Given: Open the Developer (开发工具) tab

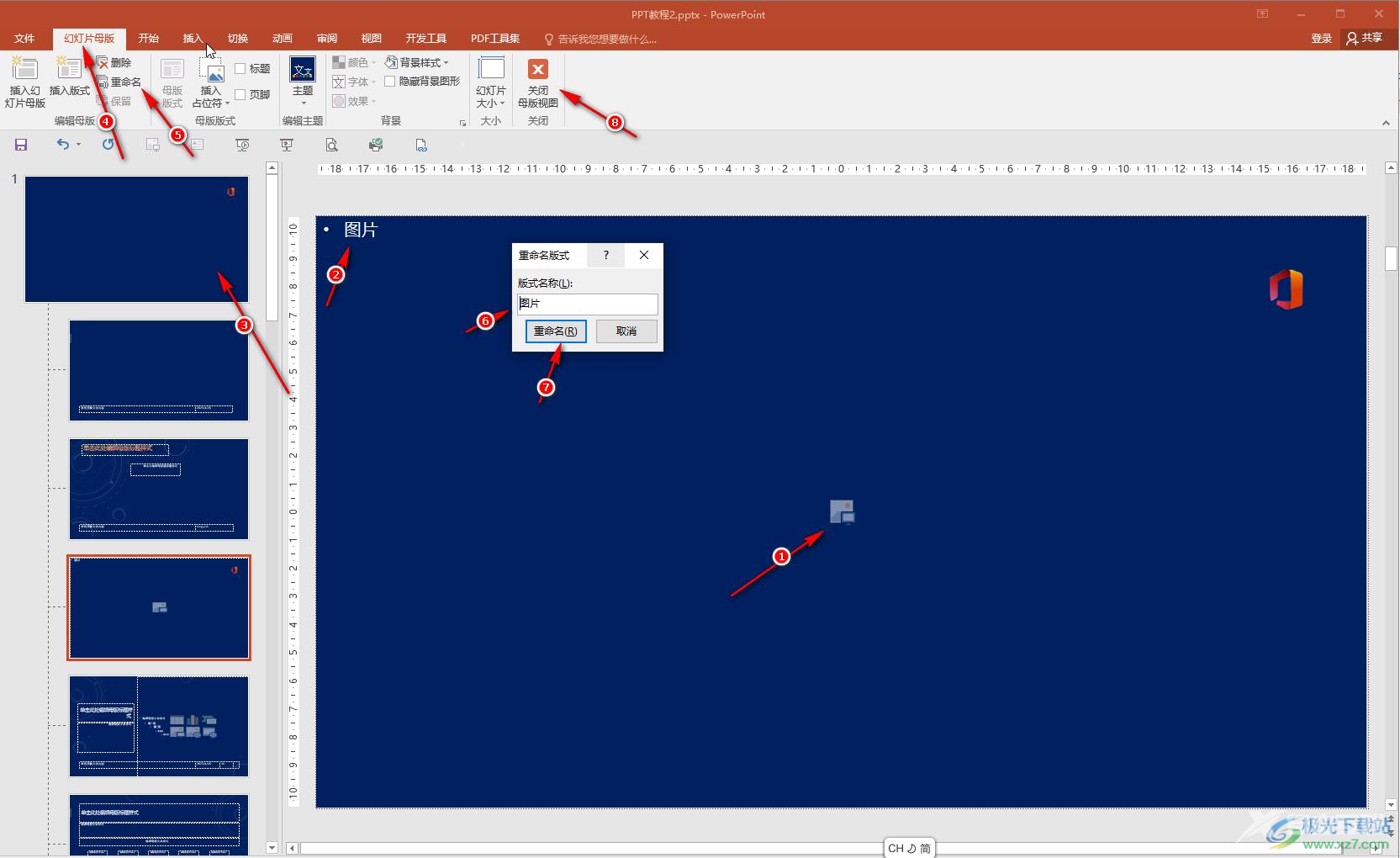Looking at the screenshot, I should [x=426, y=38].
